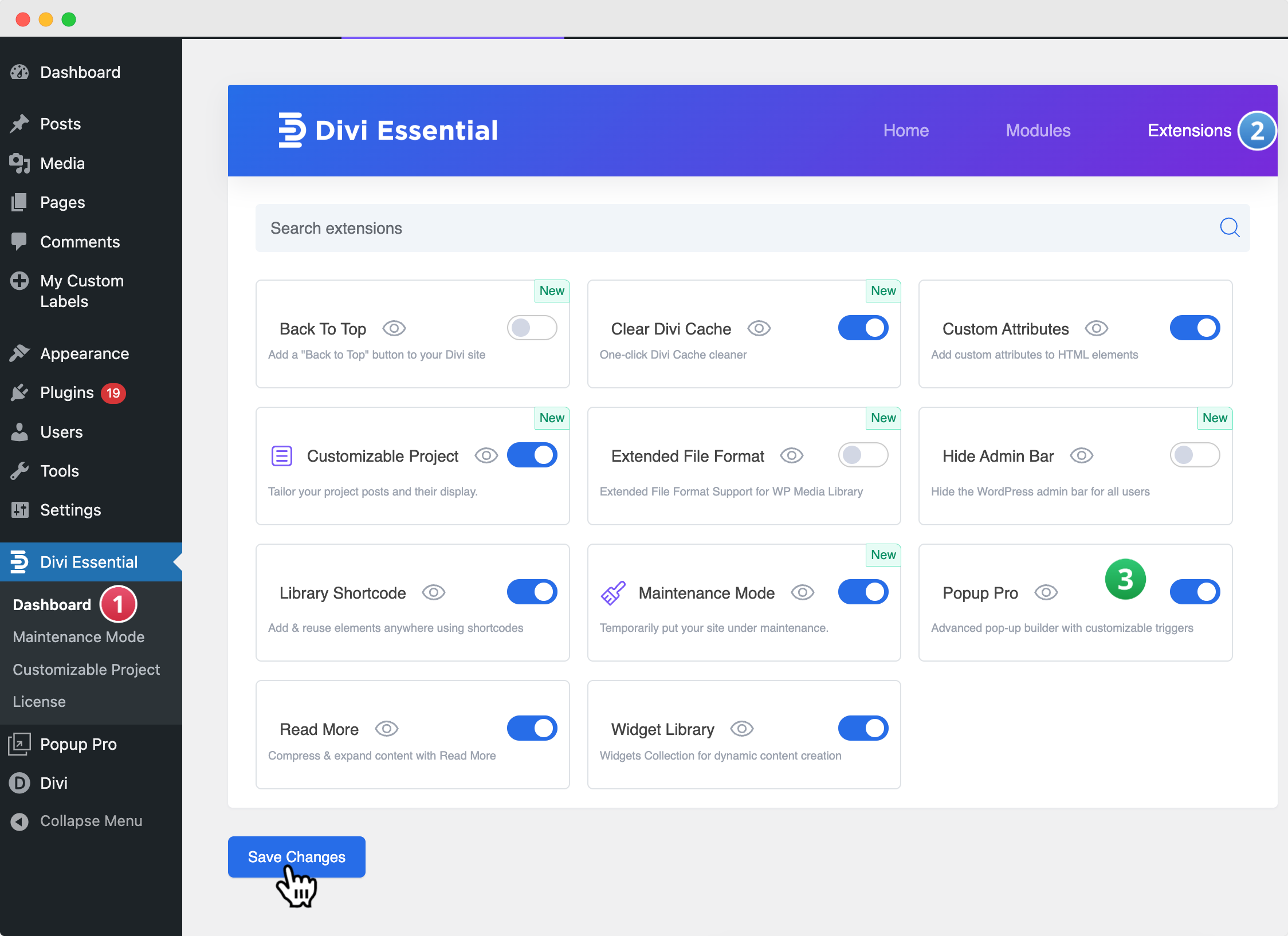Click eye icon beside Customizable Project

point(486,455)
